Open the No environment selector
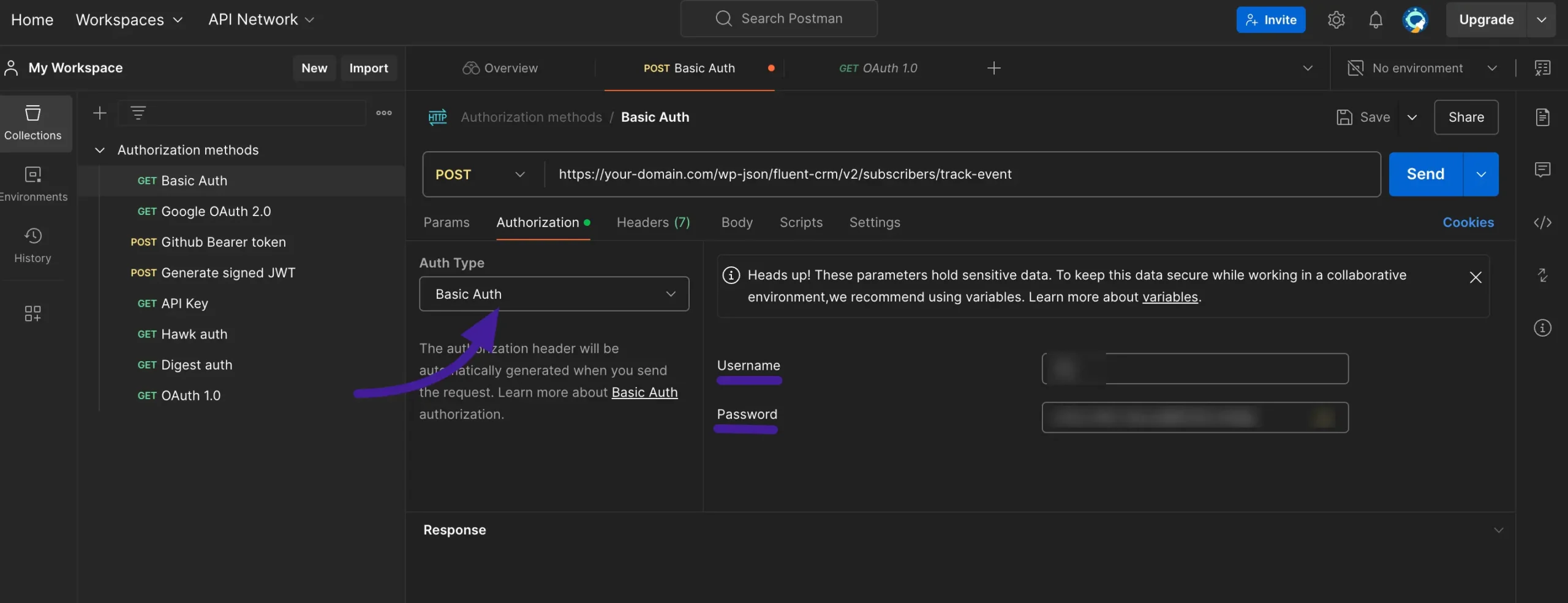This screenshot has height=603, width=1568. pyautogui.click(x=1422, y=68)
